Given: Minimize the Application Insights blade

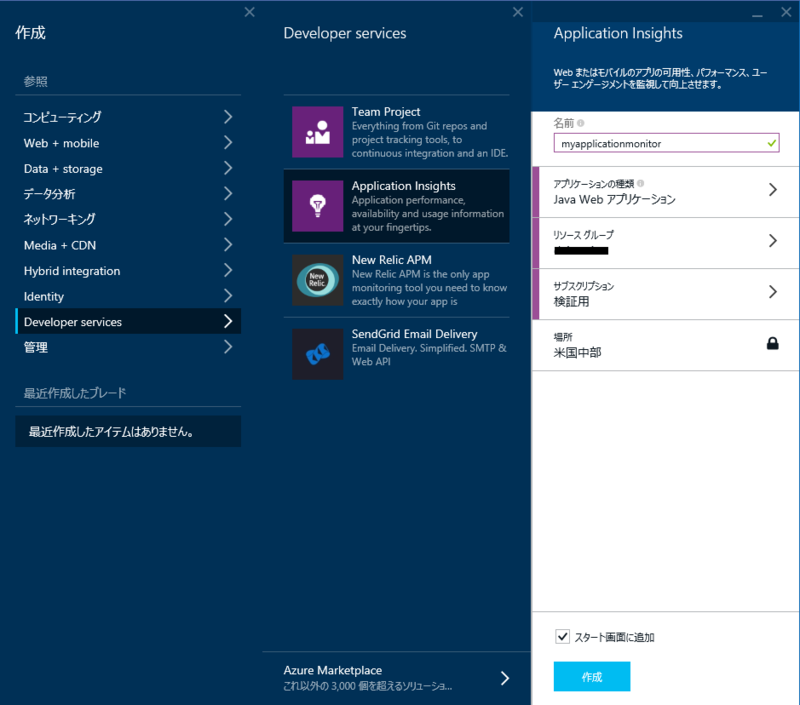Looking at the screenshot, I should coord(757,15).
